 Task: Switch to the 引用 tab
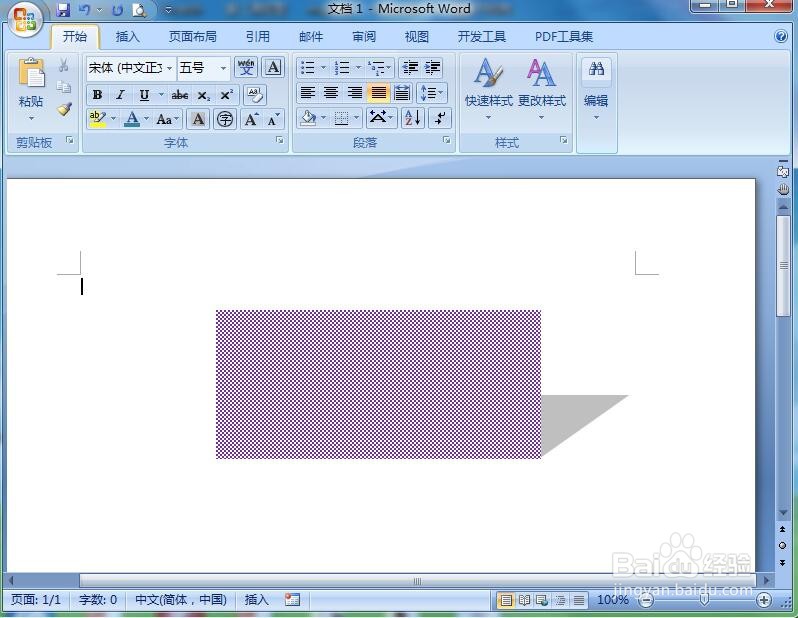click(258, 37)
